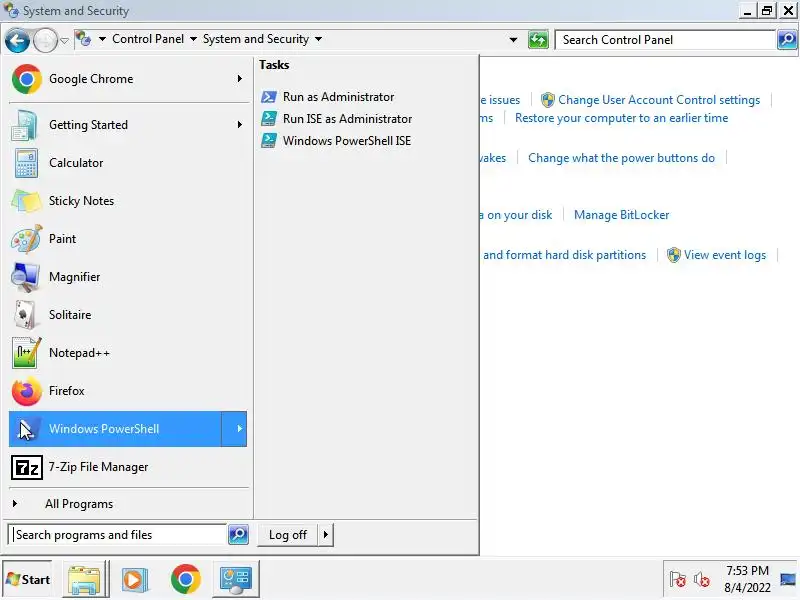800x600 pixels.
Task: Click the System and Security breadcrumb
Action: click(x=256, y=39)
